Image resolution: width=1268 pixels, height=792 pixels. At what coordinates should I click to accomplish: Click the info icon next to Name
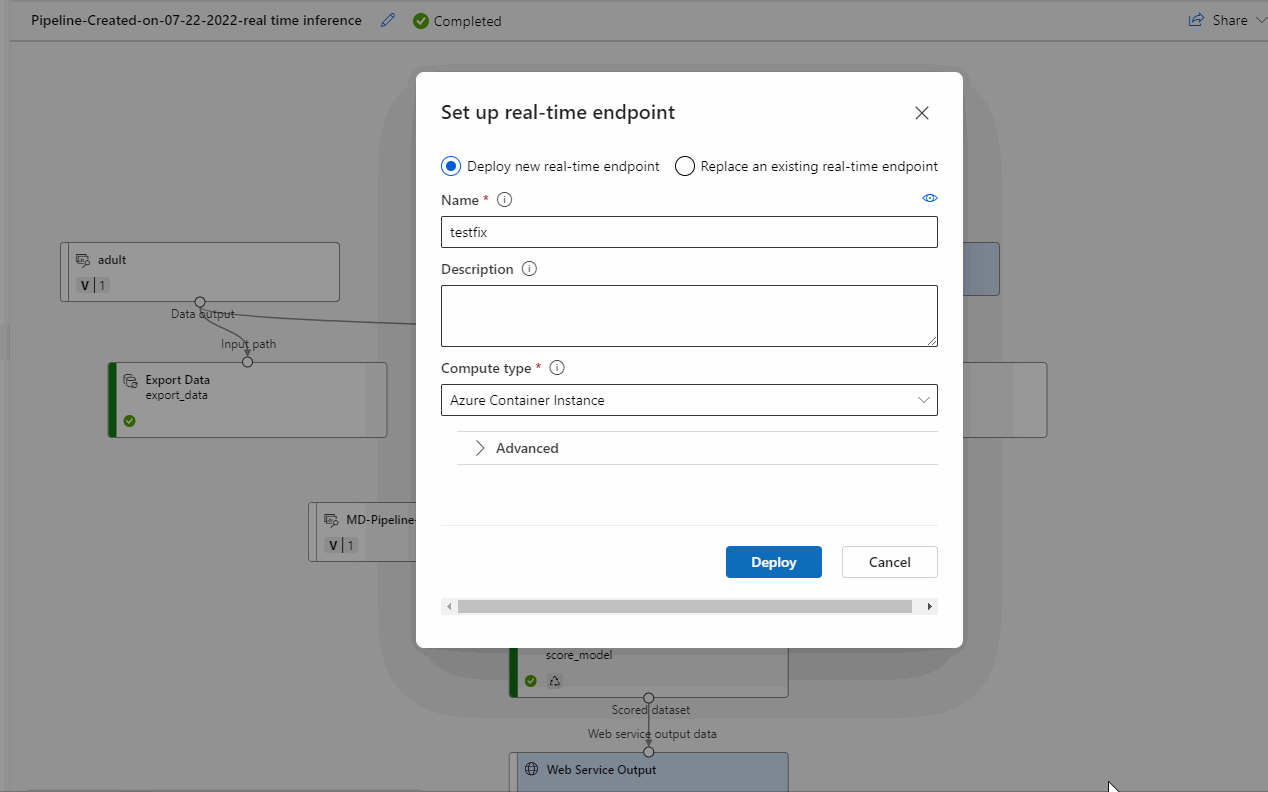(x=504, y=199)
